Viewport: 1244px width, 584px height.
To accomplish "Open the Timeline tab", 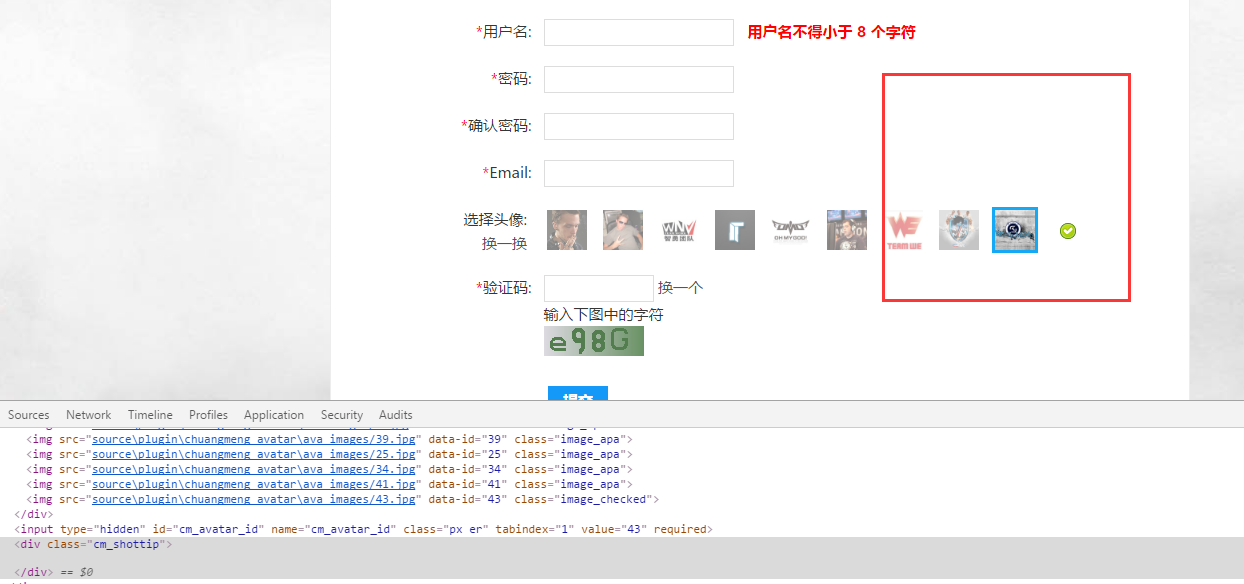I will click(150, 415).
